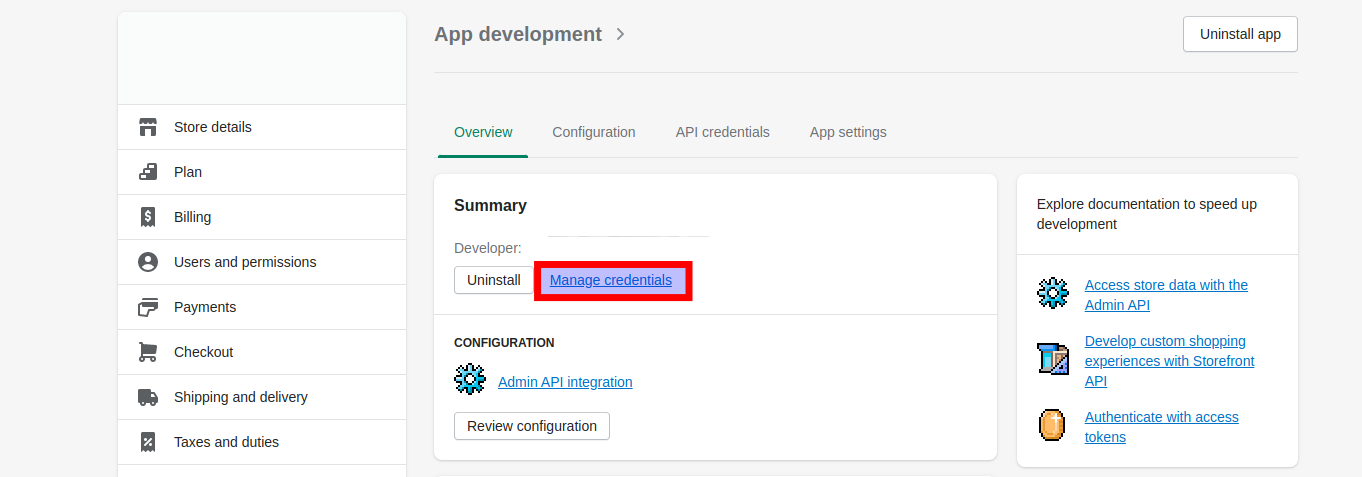Go to the App settings tab

(x=848, y=132)
